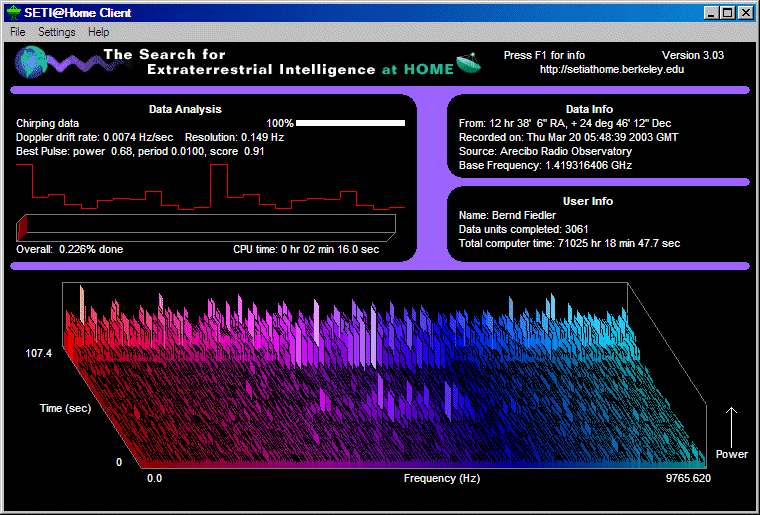This screenshot has height=515, width=760.
Task: Click the 'Resolution: 0.149 Hz' text
Action: [x=234, y=138]
